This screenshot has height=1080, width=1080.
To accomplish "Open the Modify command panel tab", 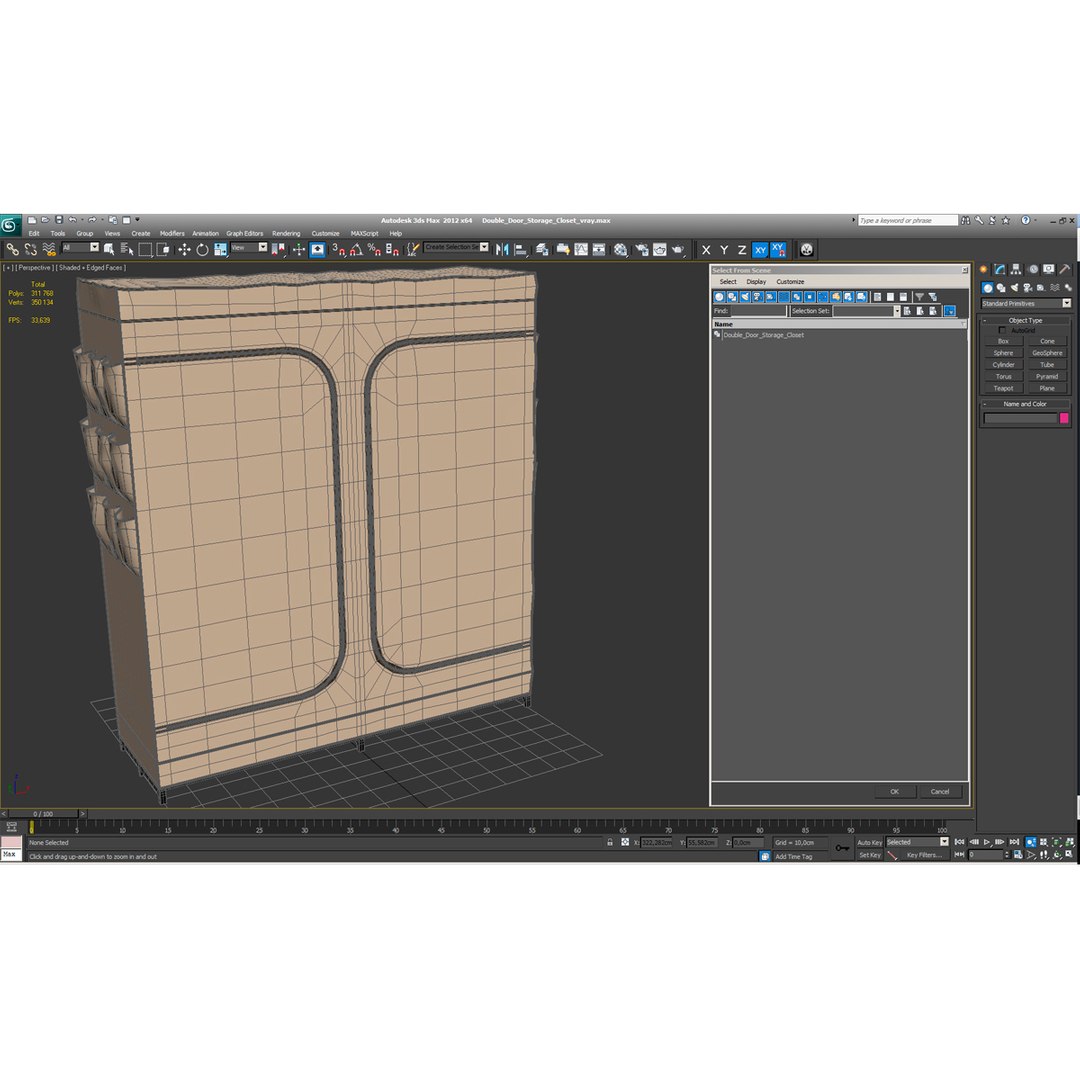I will click(x=1000, y=269).
